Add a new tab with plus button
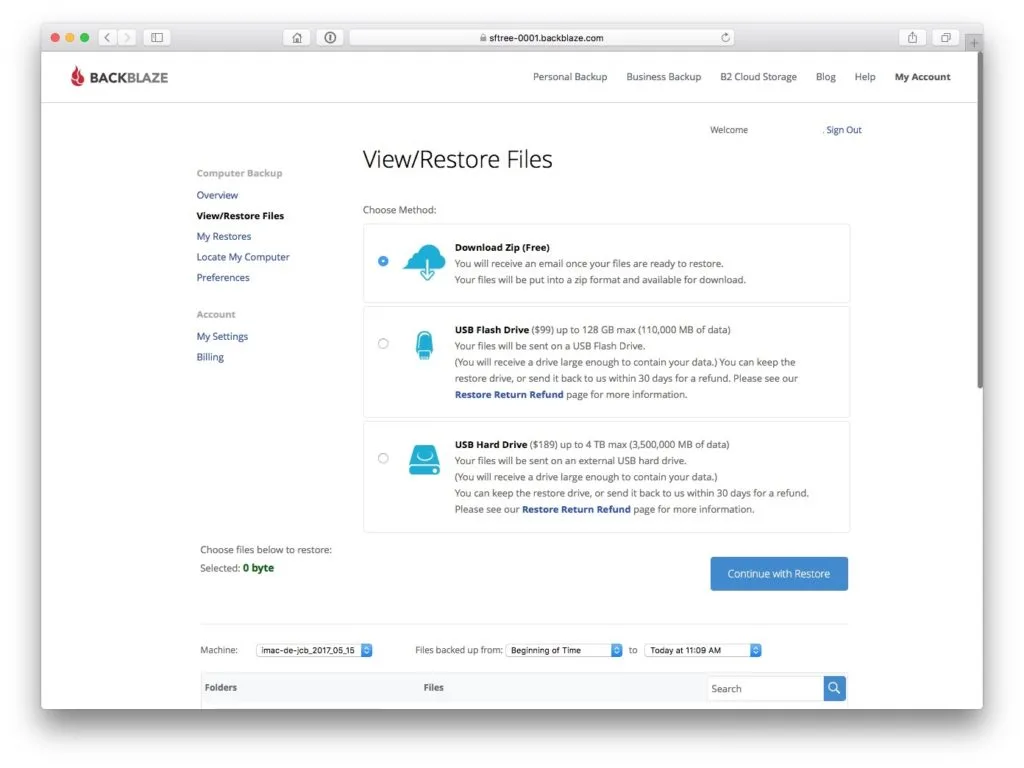Viewport: 1024px width, 768px height. click(x=974, y=42)
